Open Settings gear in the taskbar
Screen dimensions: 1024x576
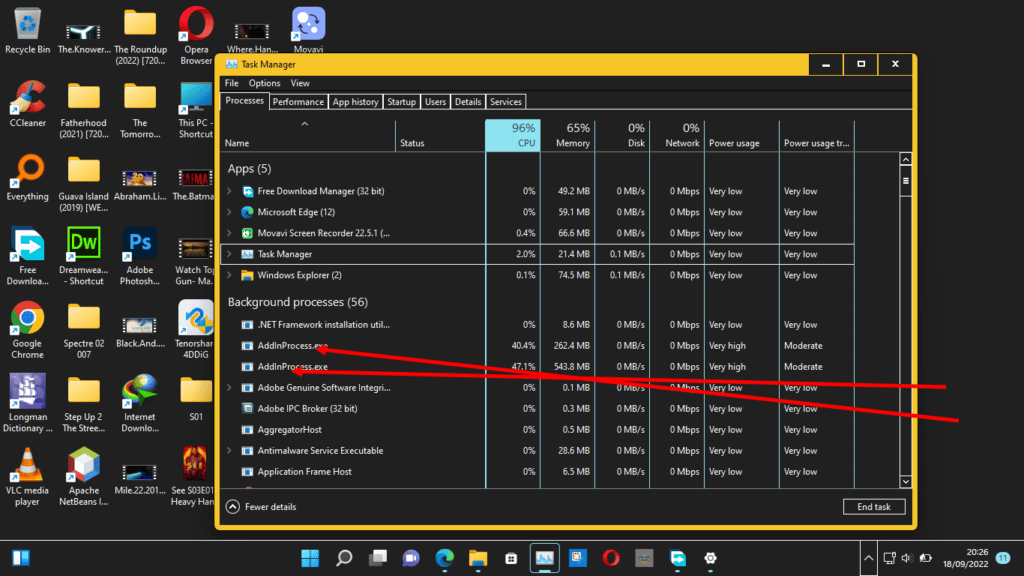click(711, 558)
